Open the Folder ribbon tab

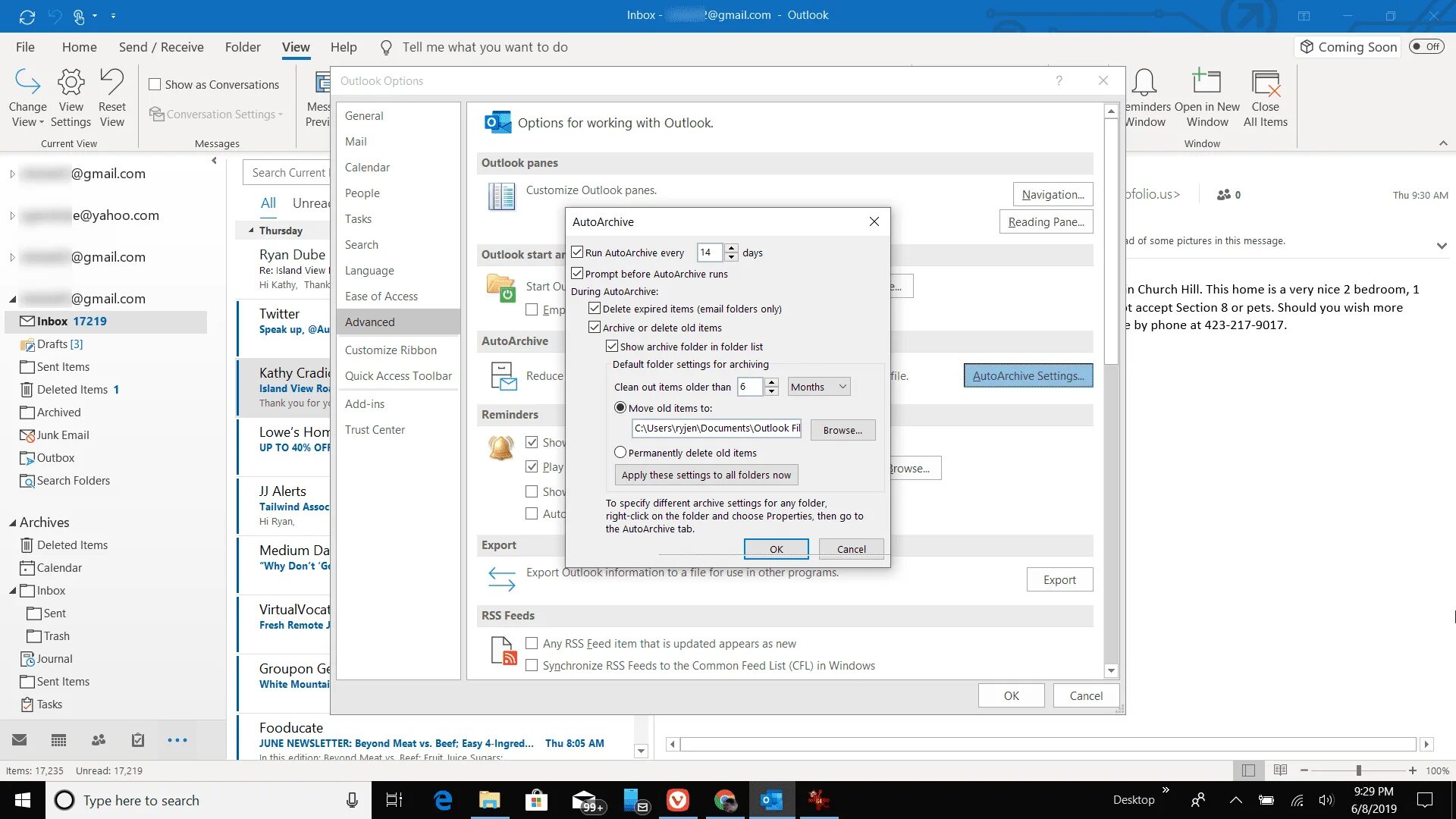coord(243,47)
